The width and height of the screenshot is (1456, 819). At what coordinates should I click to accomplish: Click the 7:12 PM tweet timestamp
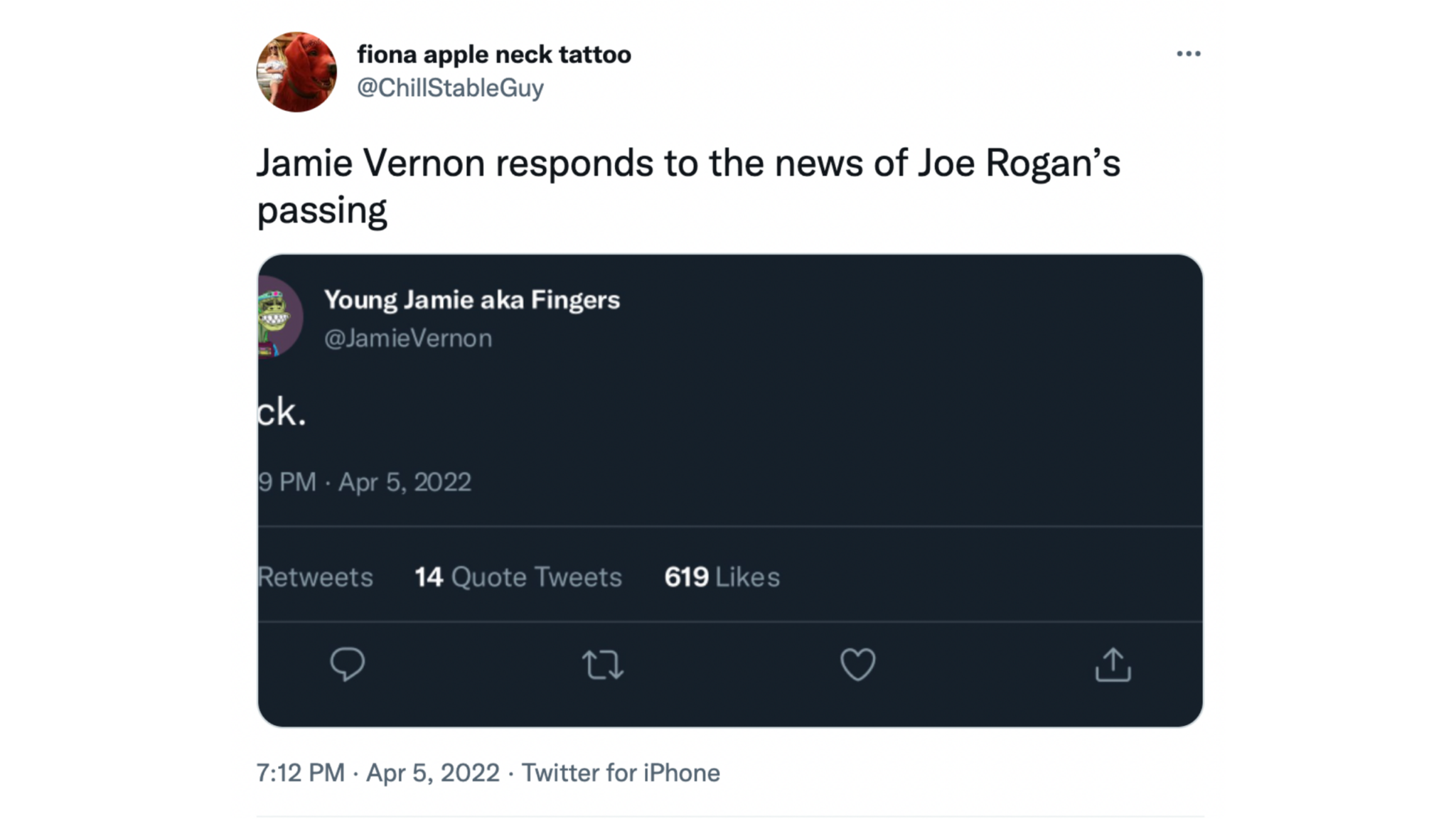pyautogui.click(x=299, y=773)
